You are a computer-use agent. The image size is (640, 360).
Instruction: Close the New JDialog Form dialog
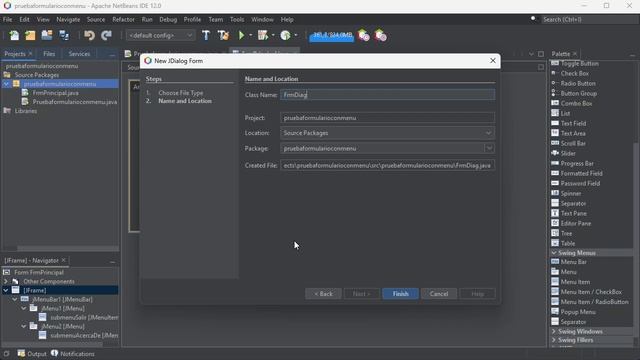coord(493,60)
